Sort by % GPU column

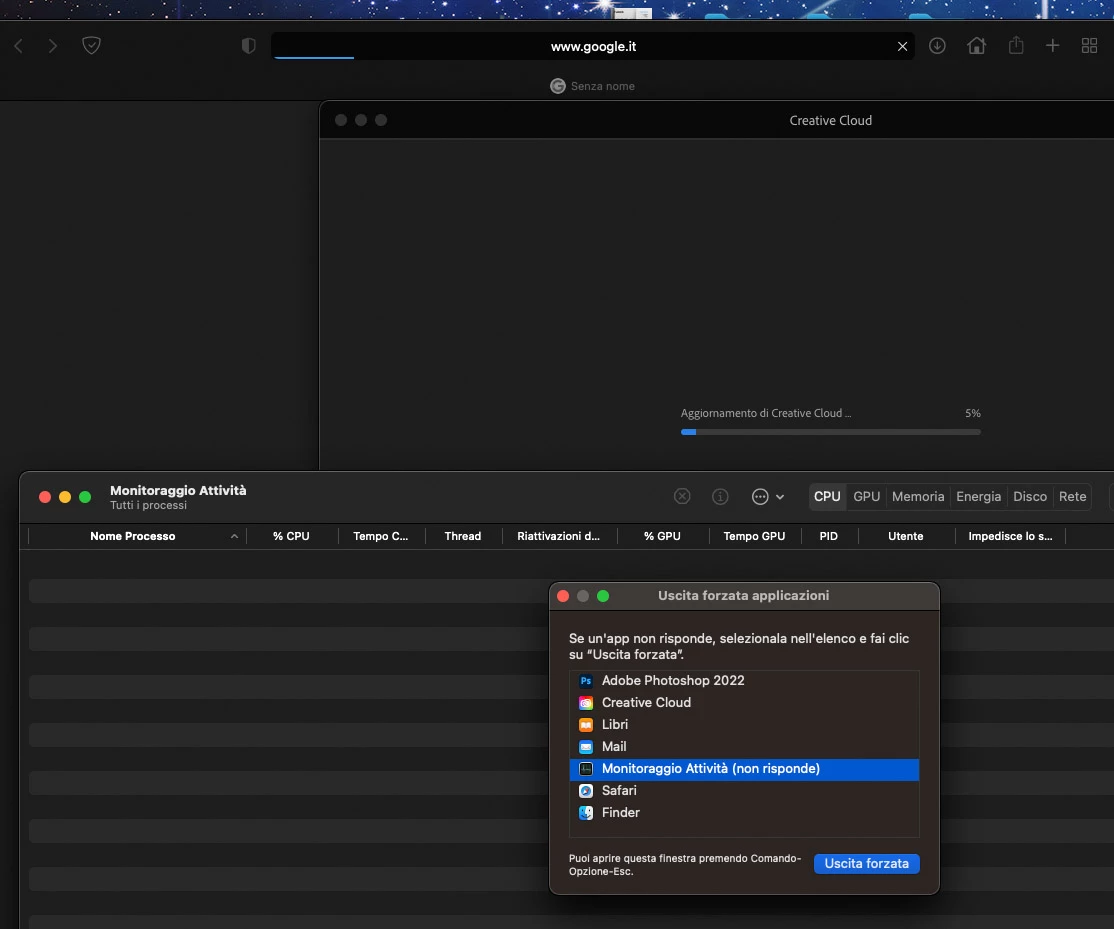(x=662, y=536)
